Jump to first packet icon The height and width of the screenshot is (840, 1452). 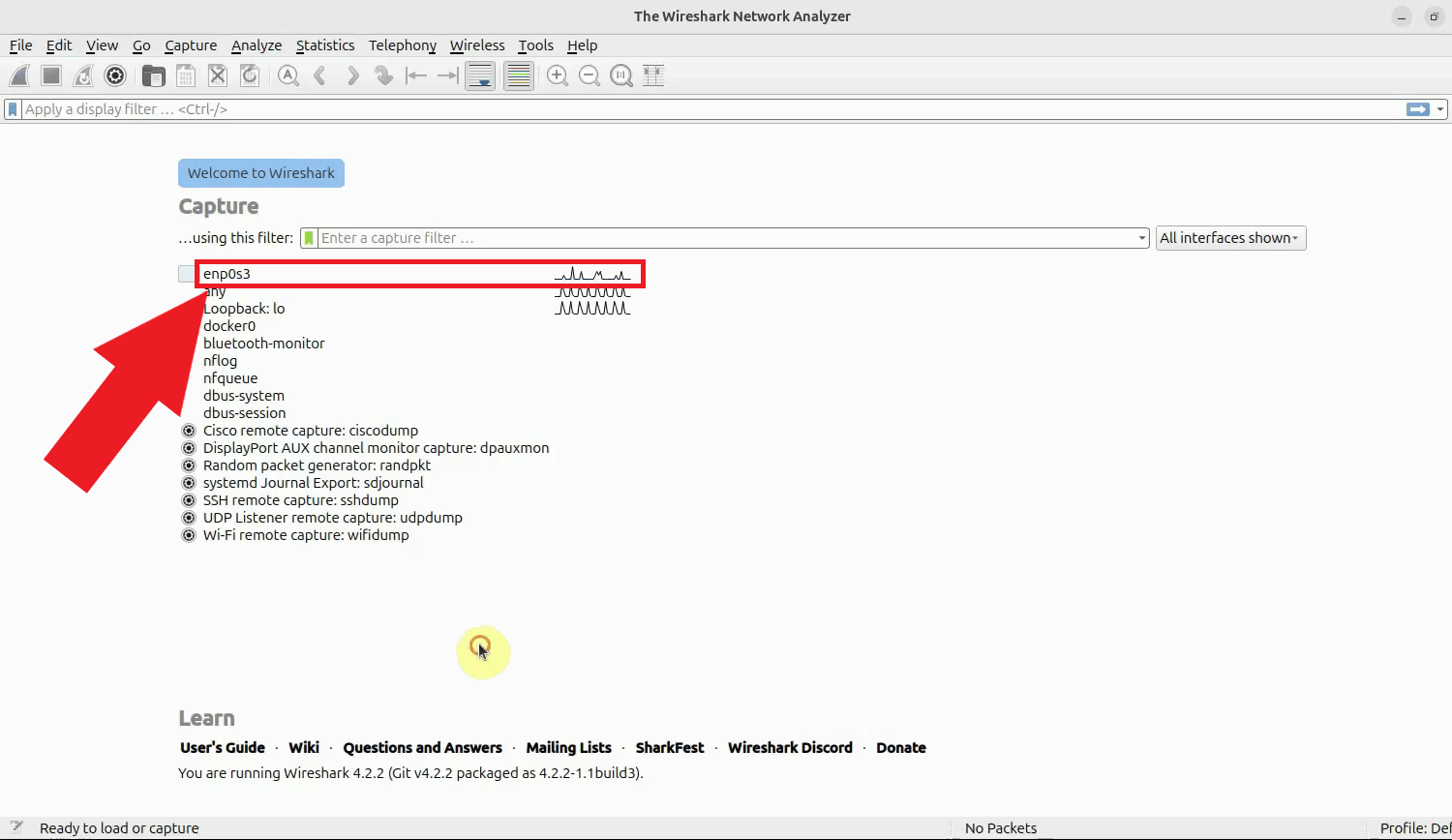coord(416,75)
